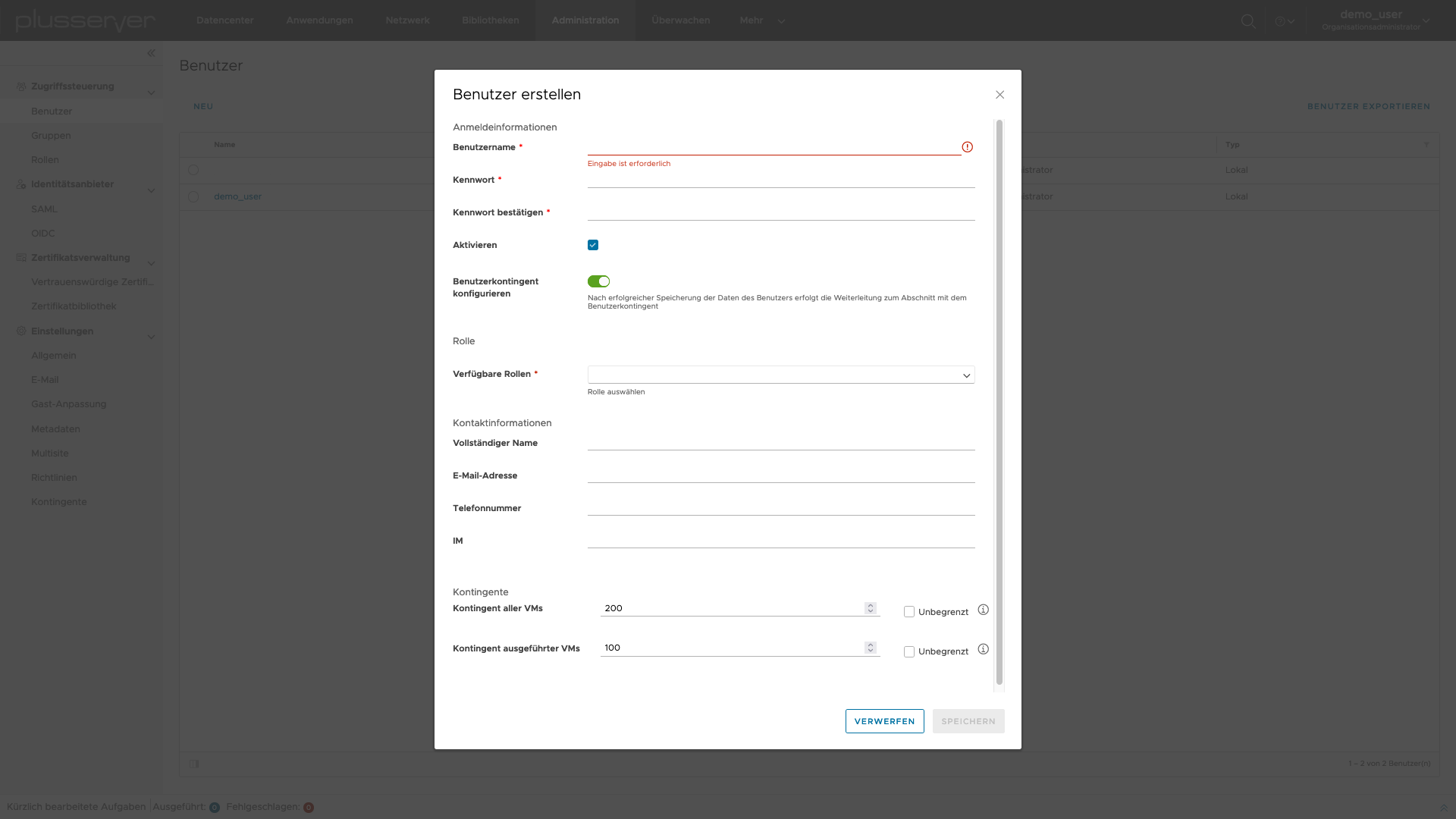Open Richtlinien in the sidebar
The height and width of the screenshot is (819, 1456).
[x=54, y=478]
